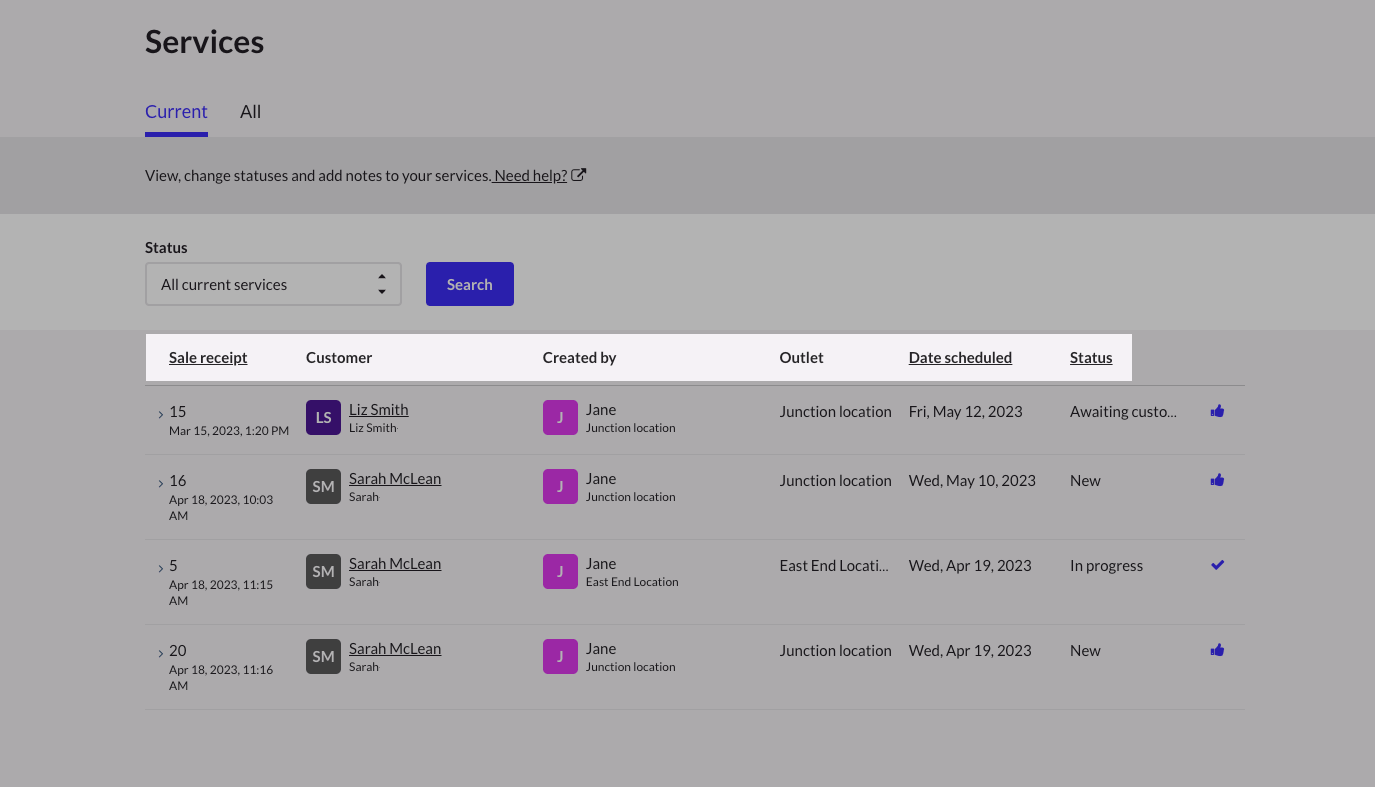This screenshot has width=1375, height=787.
Task: Switch to the All tab
Action: [x=250, y=112]
